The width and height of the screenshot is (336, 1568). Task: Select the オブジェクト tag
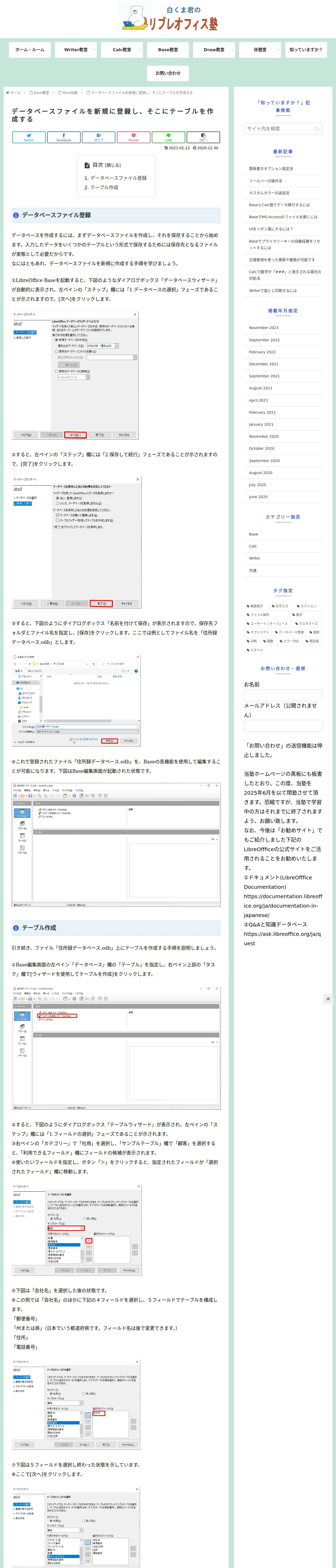pos(258,632)
